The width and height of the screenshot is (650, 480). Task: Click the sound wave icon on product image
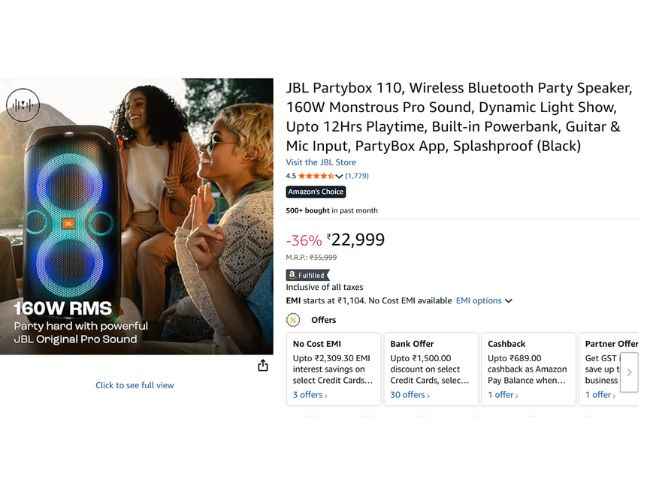point(23,105)
